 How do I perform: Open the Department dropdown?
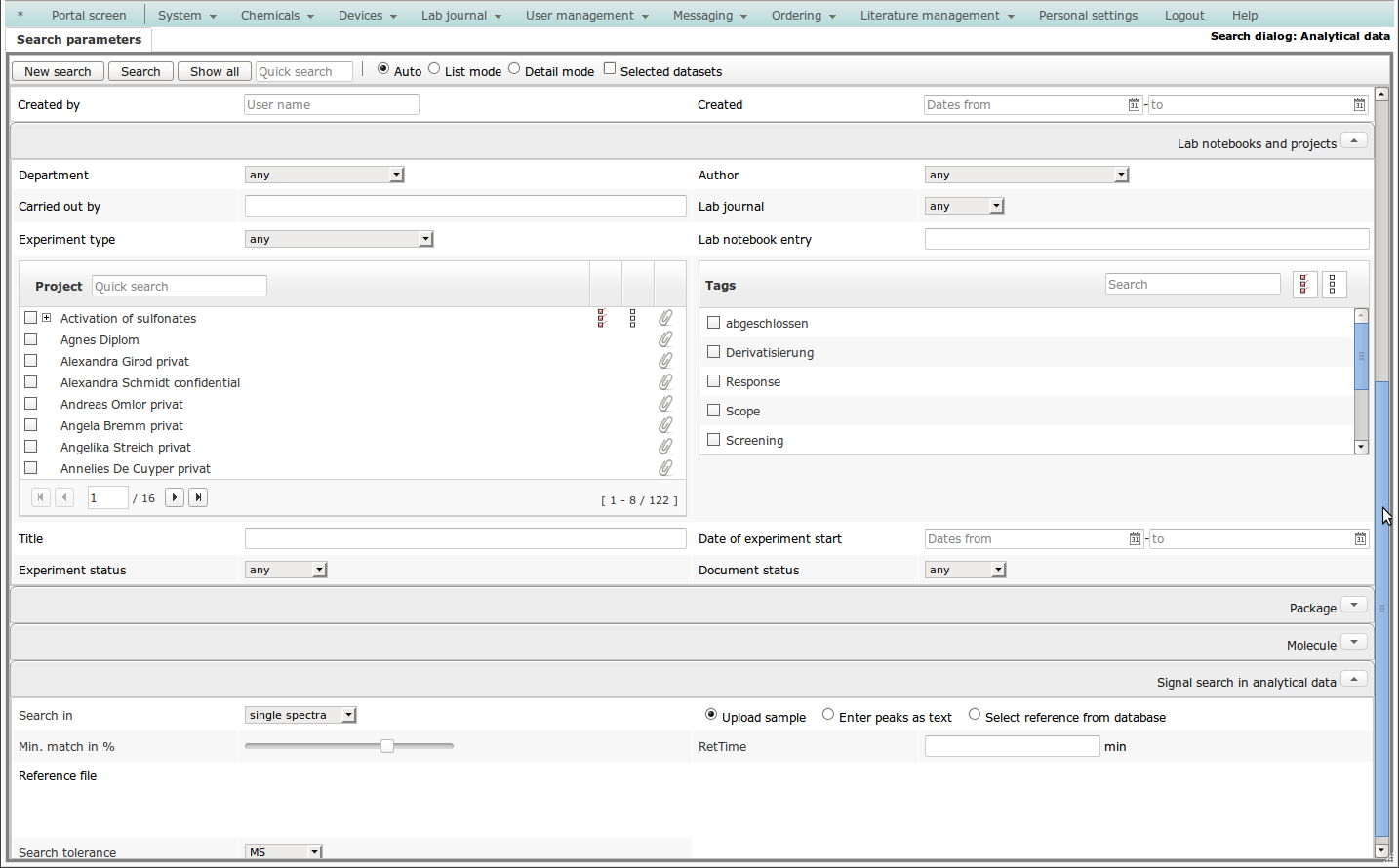pos(324,175)
